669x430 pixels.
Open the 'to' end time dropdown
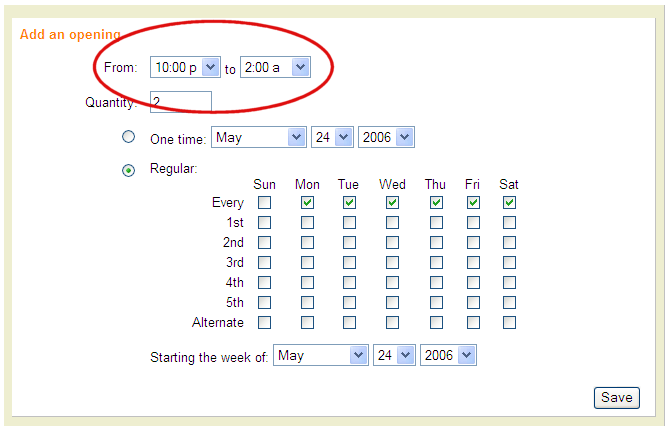275,67
